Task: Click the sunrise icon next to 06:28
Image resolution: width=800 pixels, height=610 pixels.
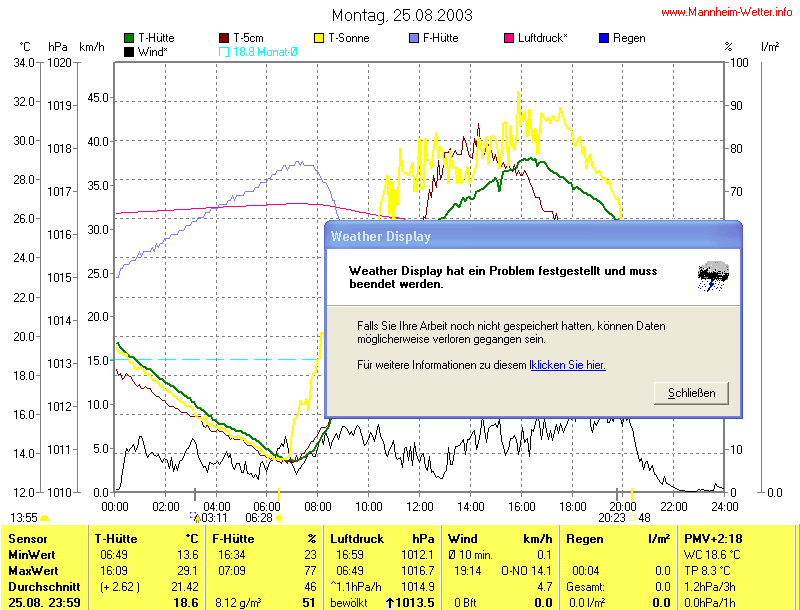Action: pos(279,518)
